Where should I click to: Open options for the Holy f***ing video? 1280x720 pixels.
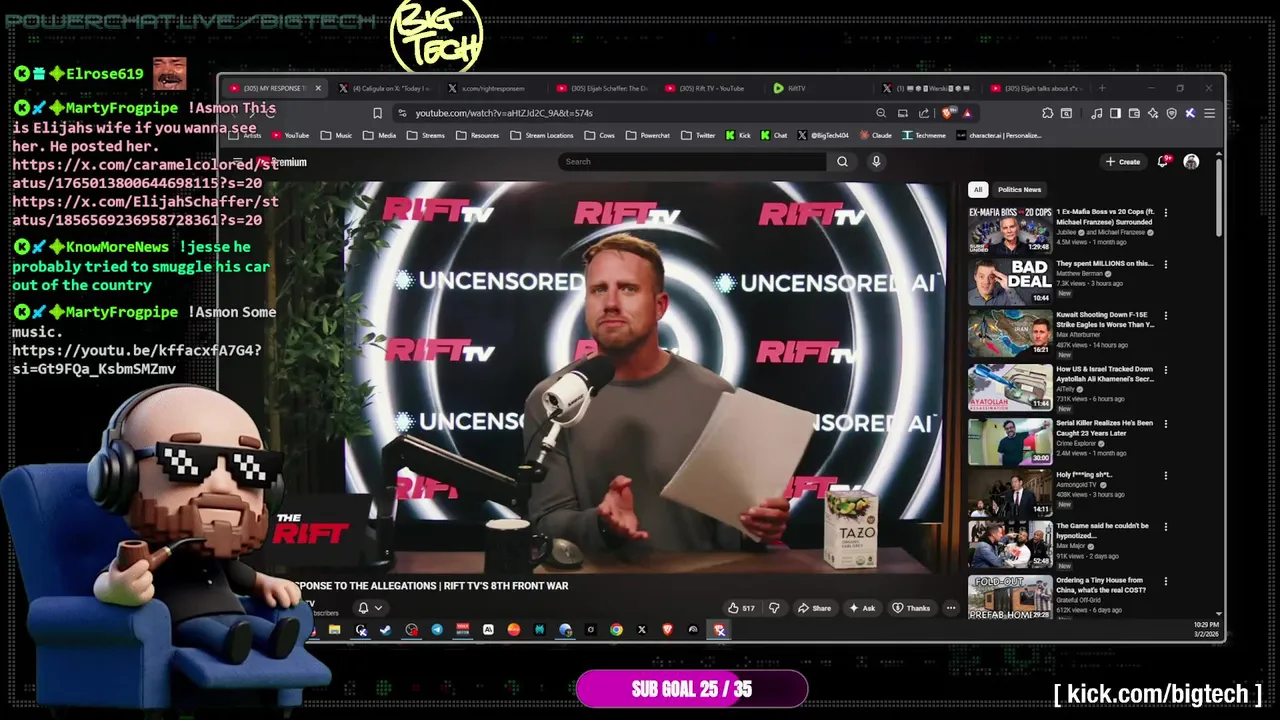[1165, 475]
